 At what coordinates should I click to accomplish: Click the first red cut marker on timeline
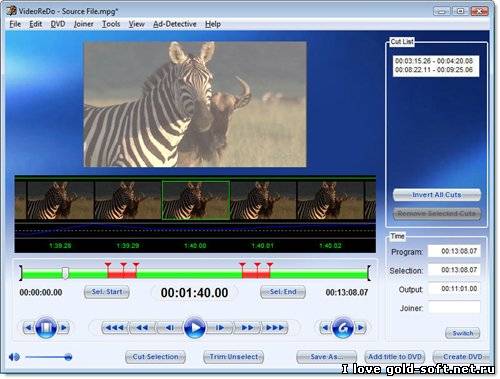(108, 266)
